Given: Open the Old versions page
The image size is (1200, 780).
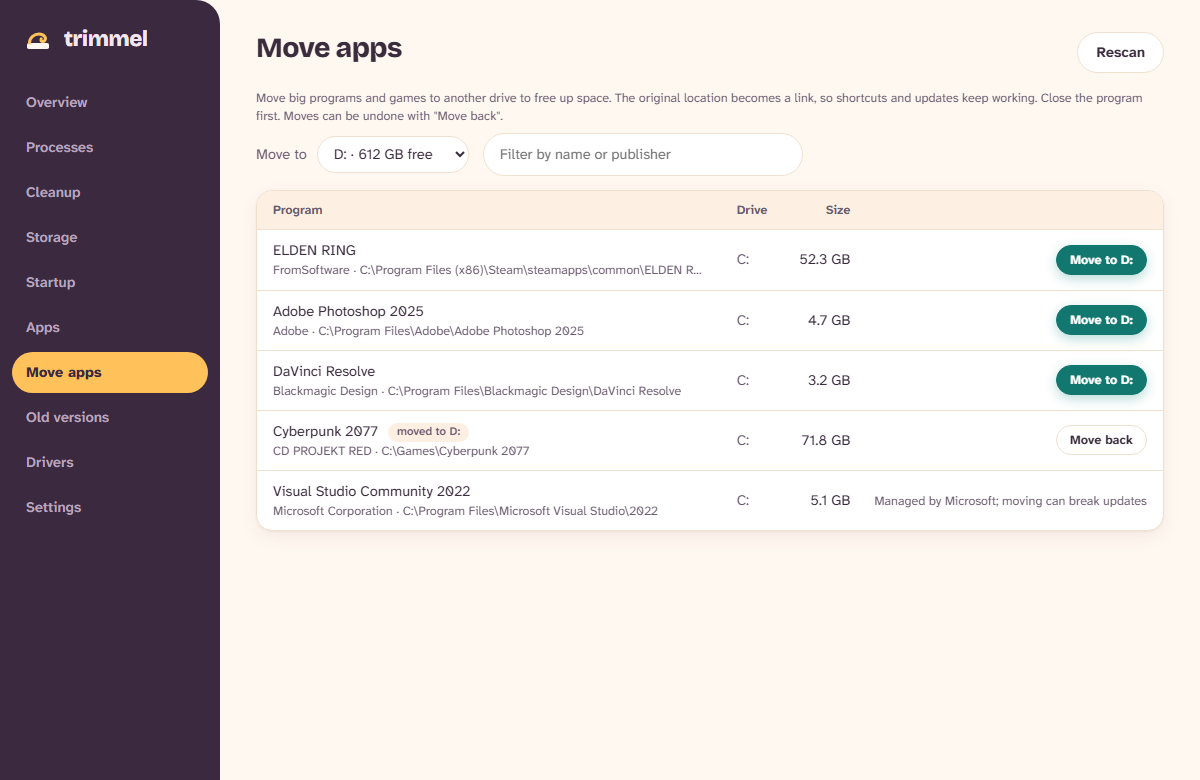Looking at the screenshot, I should coord(110,417).
